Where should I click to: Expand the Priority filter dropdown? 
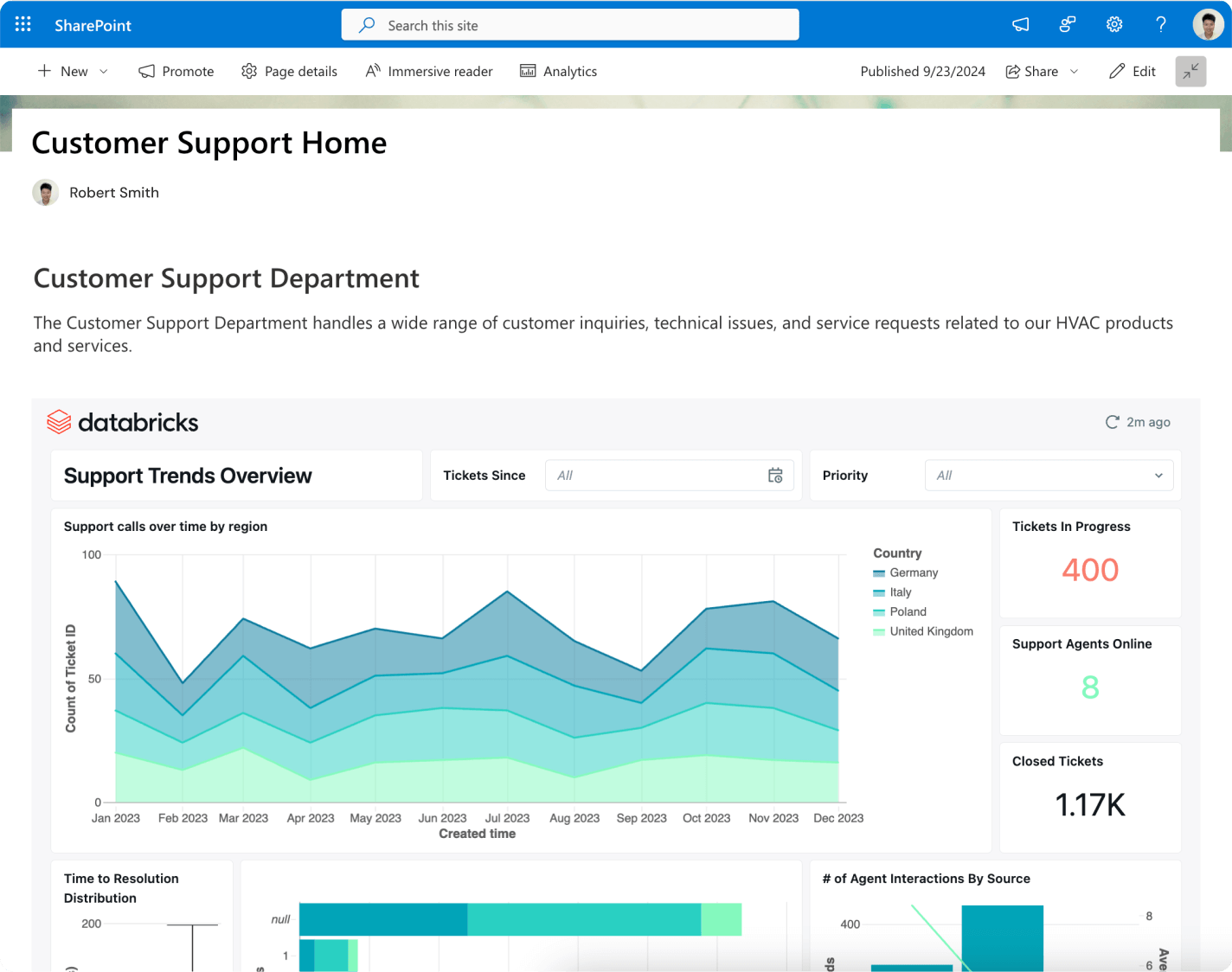pyautogui.click(x=1158, y=476)
